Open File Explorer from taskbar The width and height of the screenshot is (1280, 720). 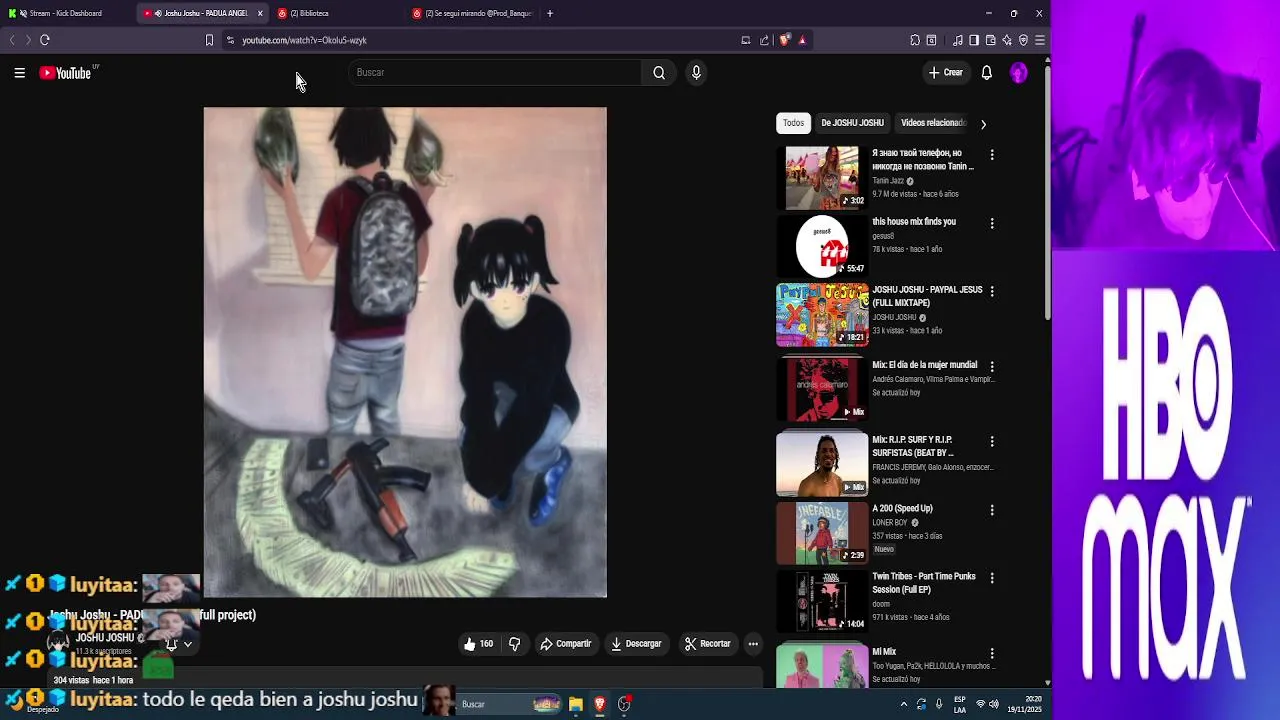tap(575, 704)
